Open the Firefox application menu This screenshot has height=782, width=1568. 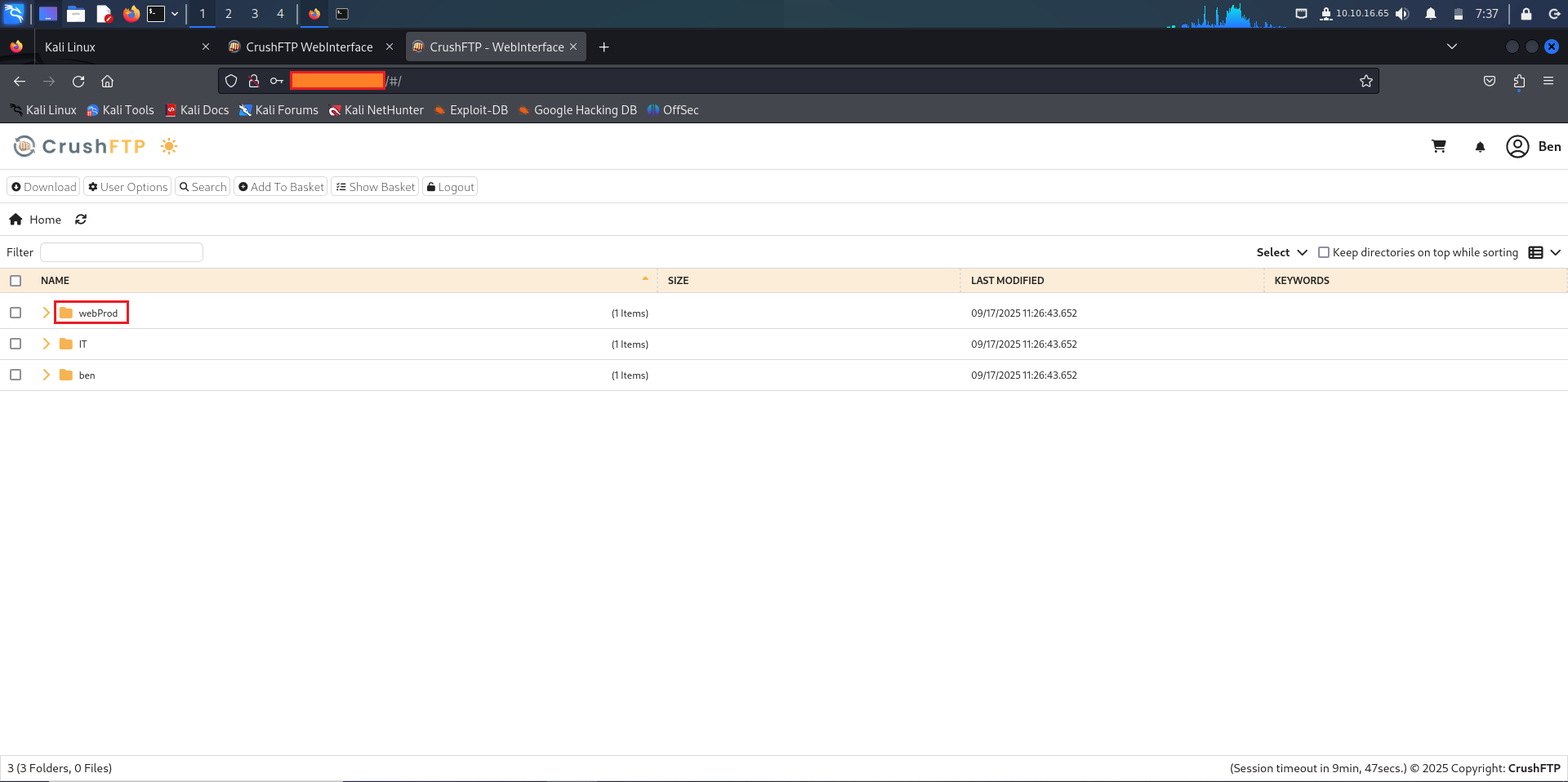click(x=1548, y=81)
